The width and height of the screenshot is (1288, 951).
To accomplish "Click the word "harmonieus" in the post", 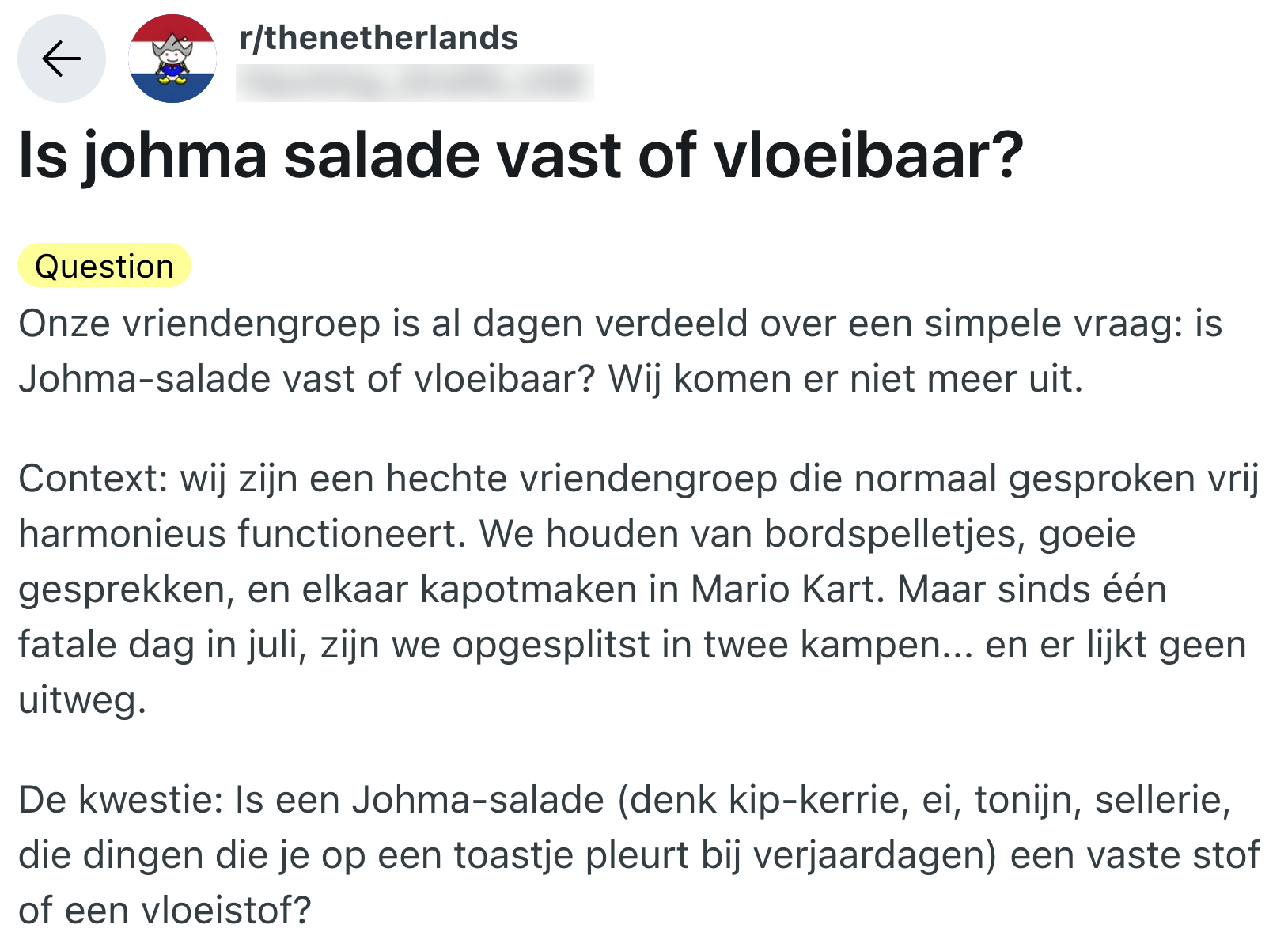I will 123,534.
